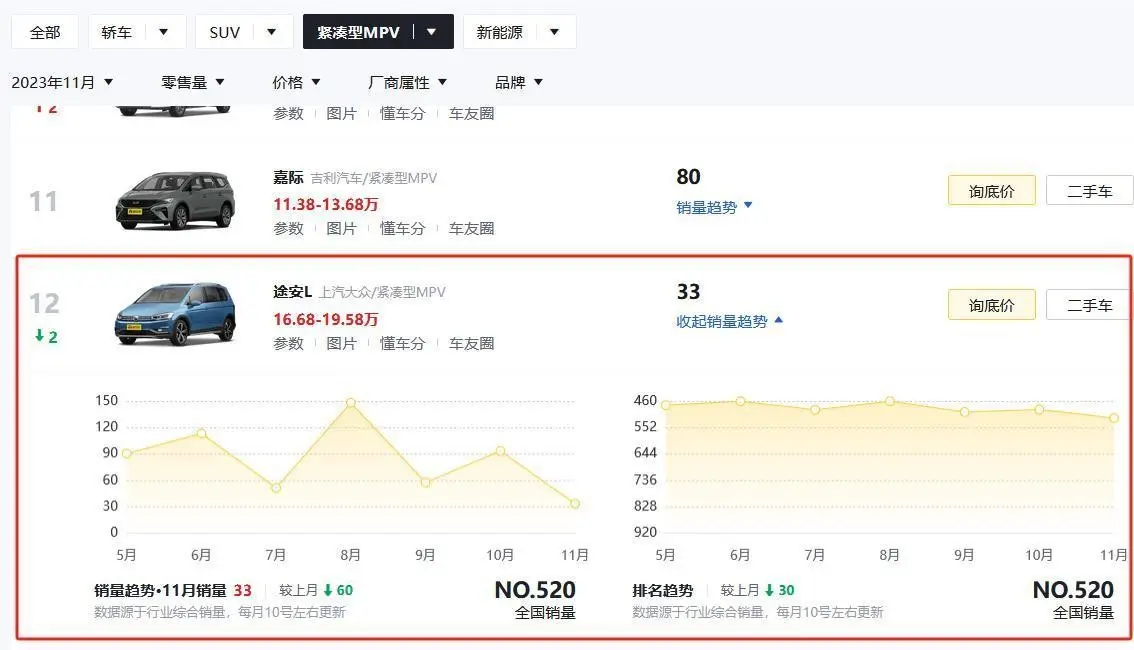Select the 6月 data point on sales chart
Screen dimensions: 1134x650
[x=202, y=433]
